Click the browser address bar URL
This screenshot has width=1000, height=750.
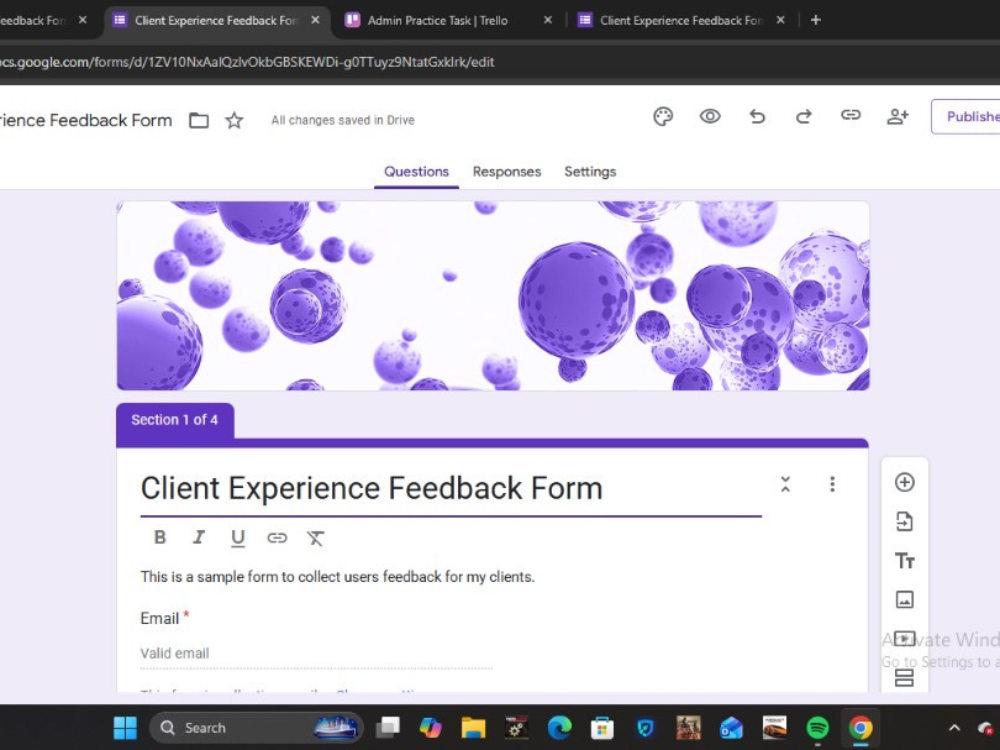[x=247, y=62]
